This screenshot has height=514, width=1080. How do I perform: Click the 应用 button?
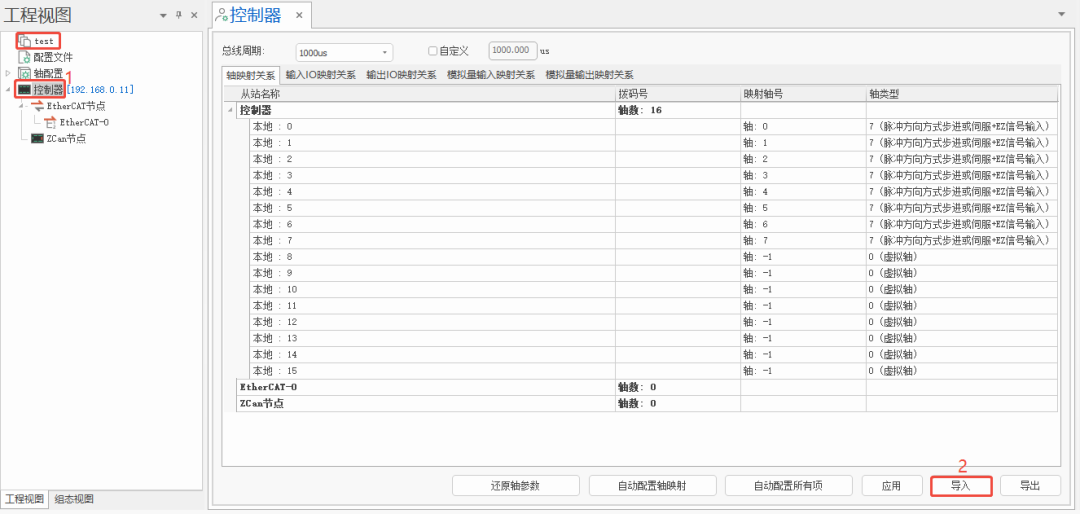[891, 486]
